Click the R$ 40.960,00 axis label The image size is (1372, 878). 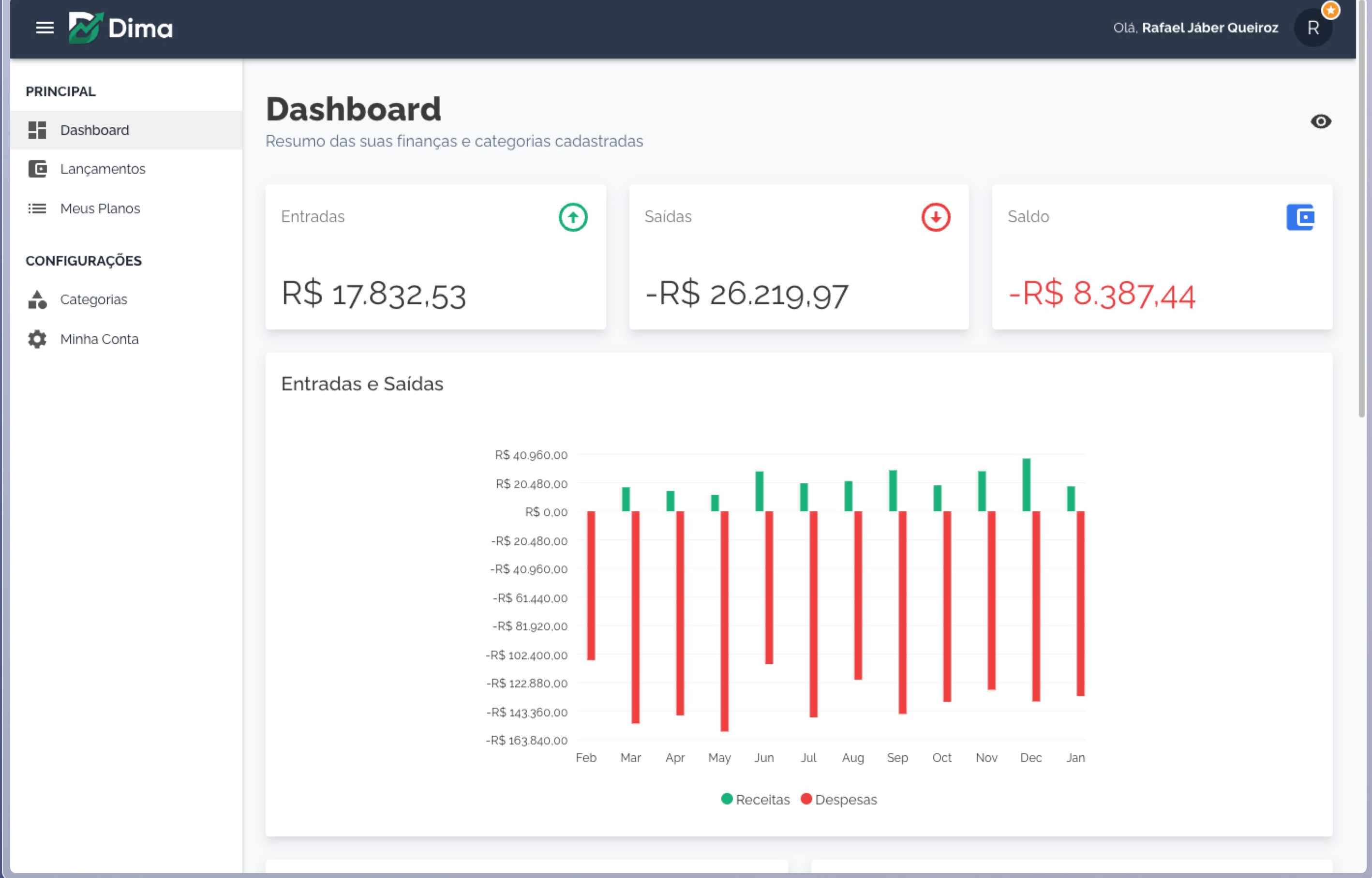tap(531, 455)
